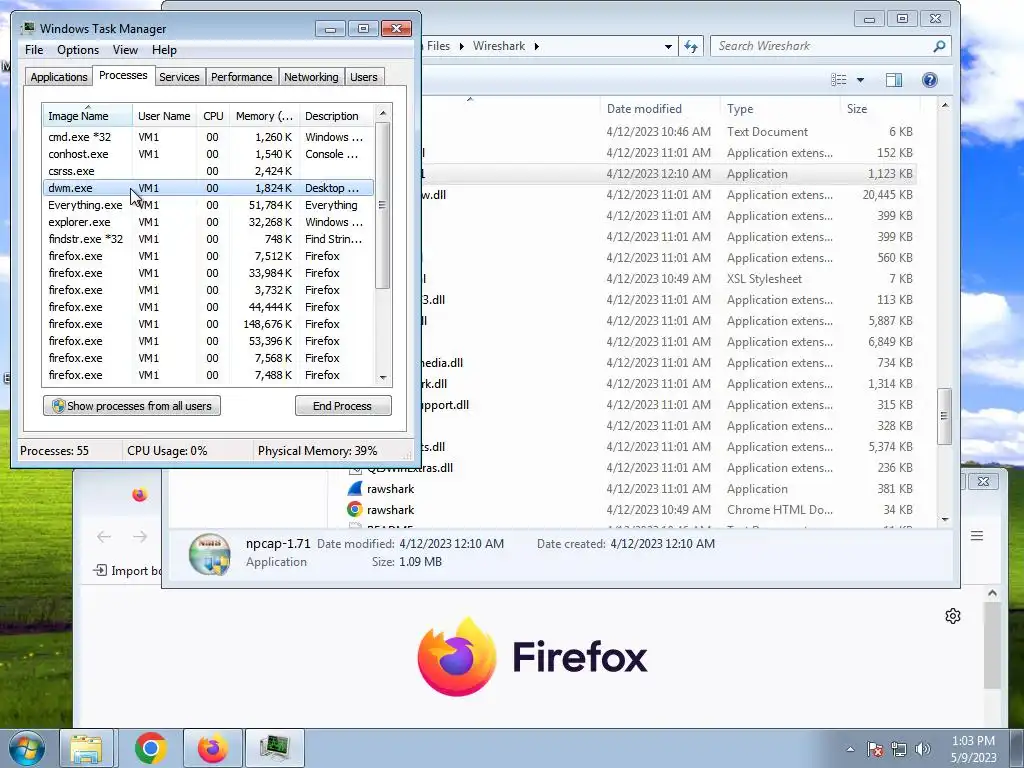Open Firefox personalize new tab gear
Image resolution: width=1024 pixels, height=768 pixels.
tap(953, 616)
